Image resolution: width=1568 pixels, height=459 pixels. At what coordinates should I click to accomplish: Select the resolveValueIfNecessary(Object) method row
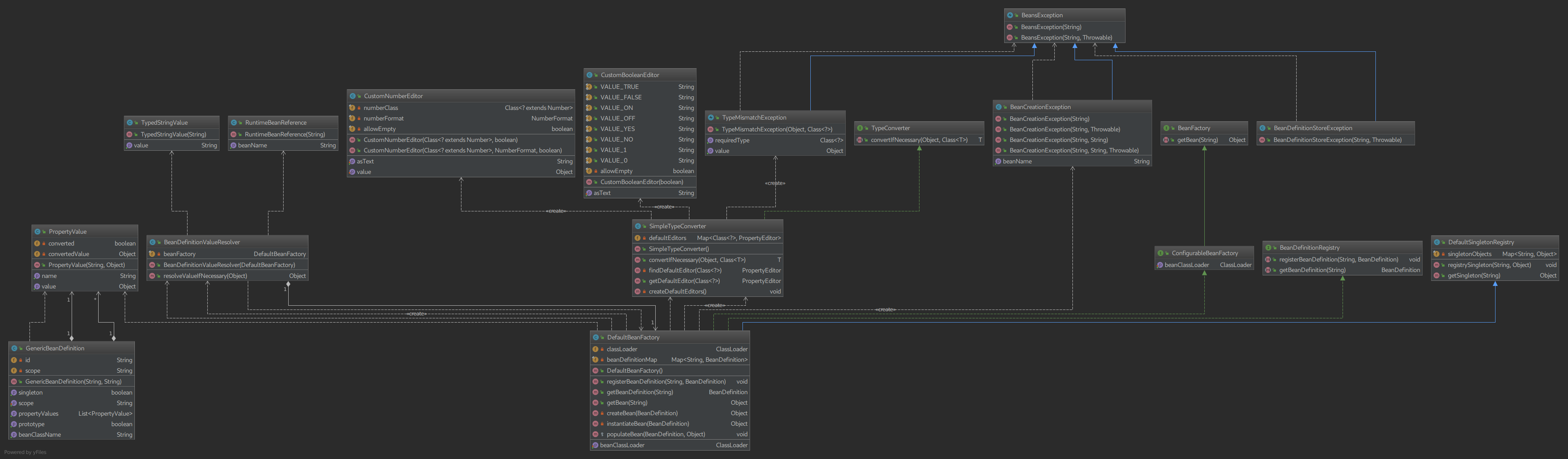click(x=205, y=276)
